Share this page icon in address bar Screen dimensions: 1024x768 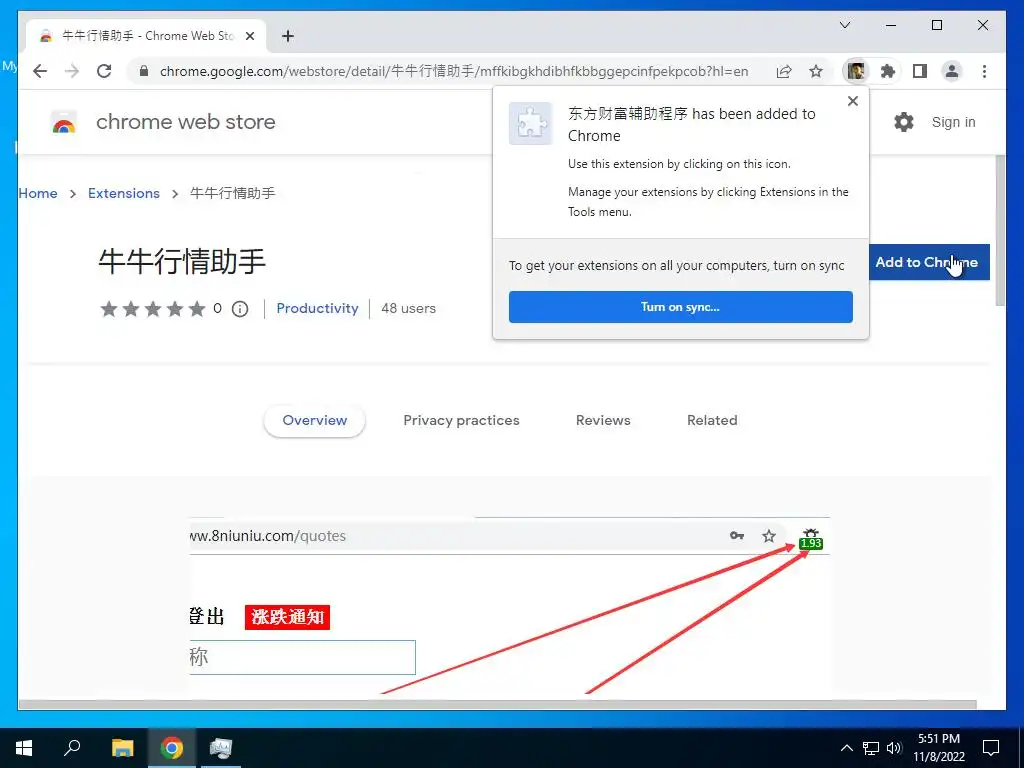[x=784, y=71]
